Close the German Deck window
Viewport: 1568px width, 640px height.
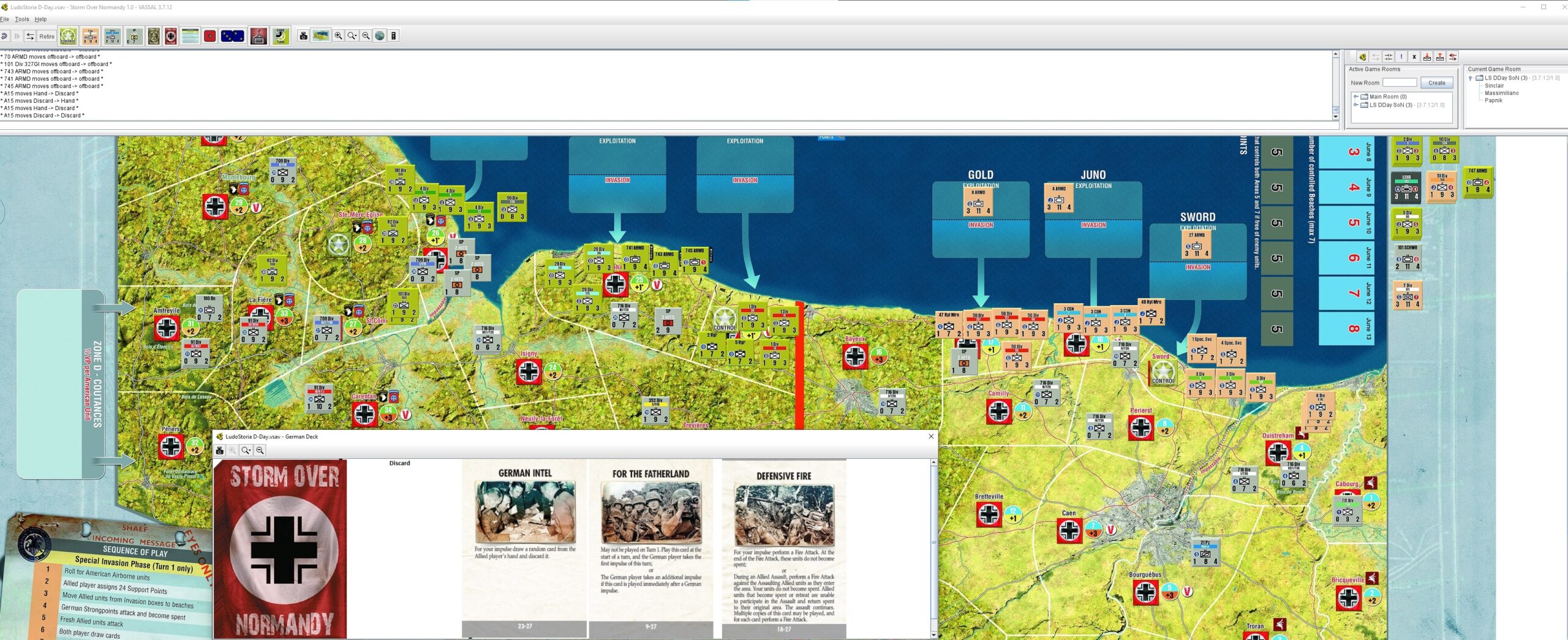(x=931, y=437)
